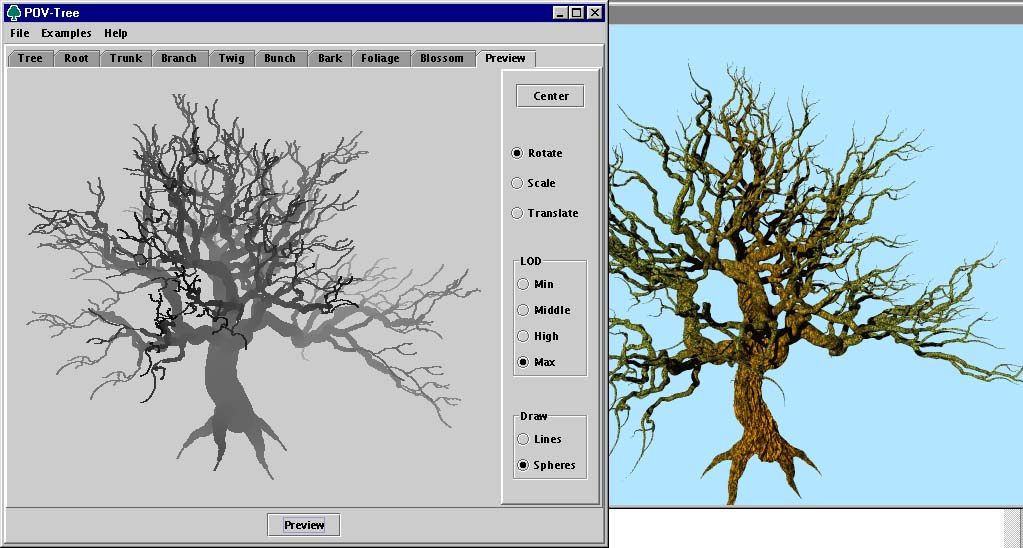The image size is (1023, 548).
Task: Select the Branch tab
Action: point(179,58)
